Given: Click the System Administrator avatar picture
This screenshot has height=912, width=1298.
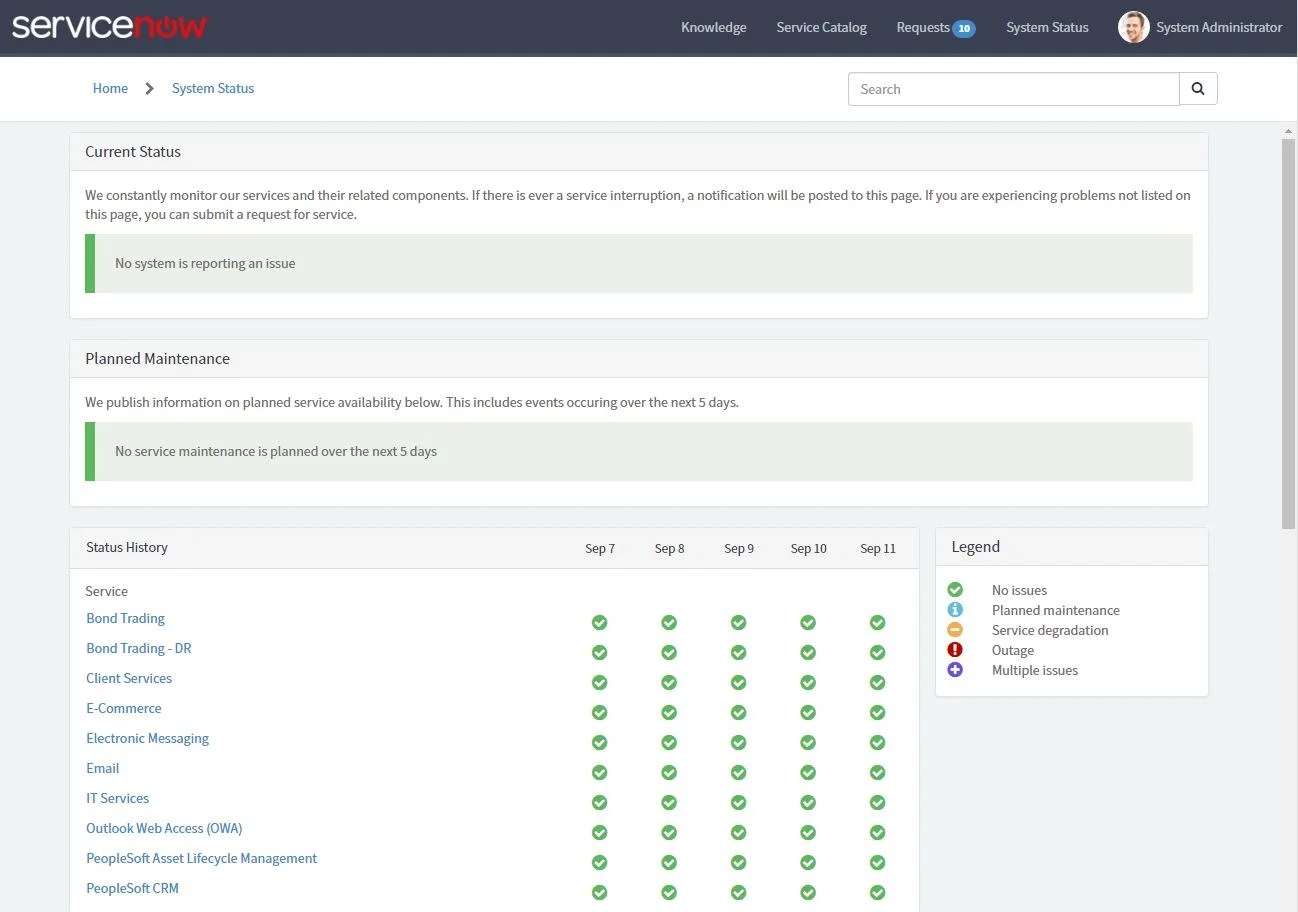Looking at the screenshot, I should coord(1133,27).
